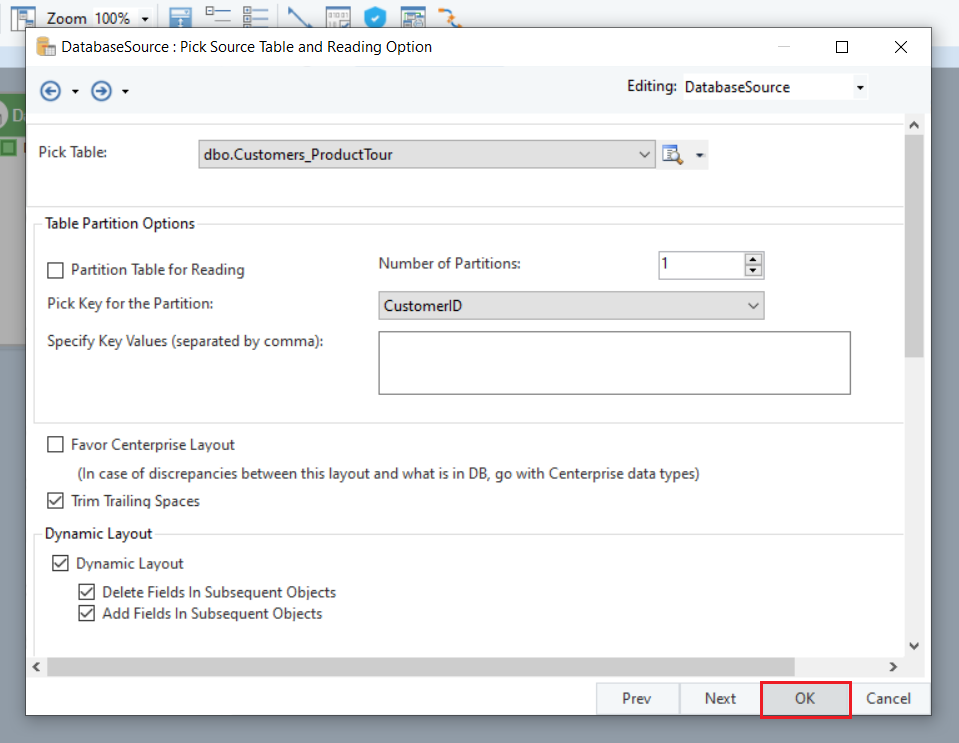Click the binary data verify toolbar icon
959x743 pixels.
338,17
